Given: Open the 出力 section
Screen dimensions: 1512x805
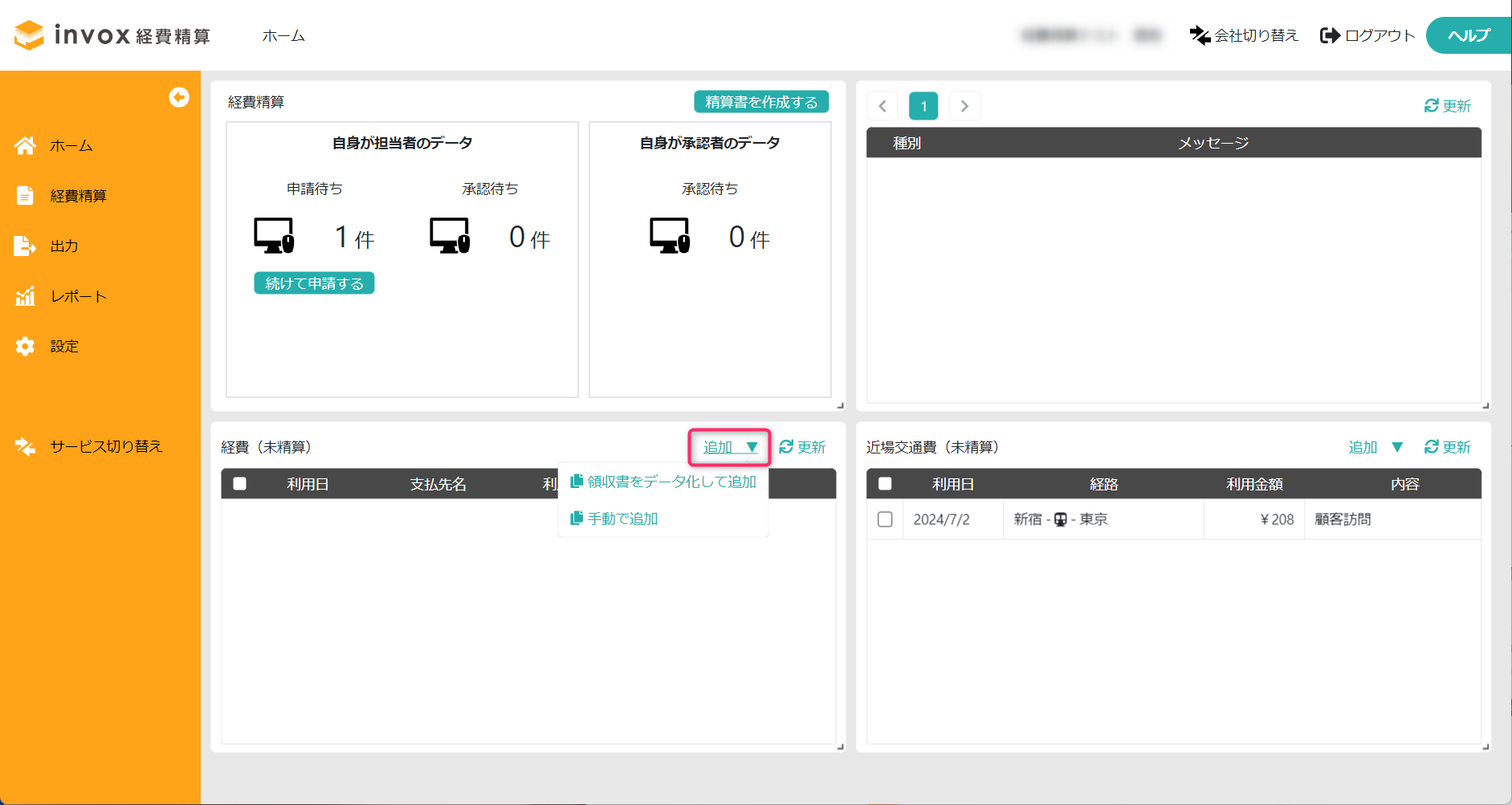Looking at the screenshot, I should tap(64, 246).
